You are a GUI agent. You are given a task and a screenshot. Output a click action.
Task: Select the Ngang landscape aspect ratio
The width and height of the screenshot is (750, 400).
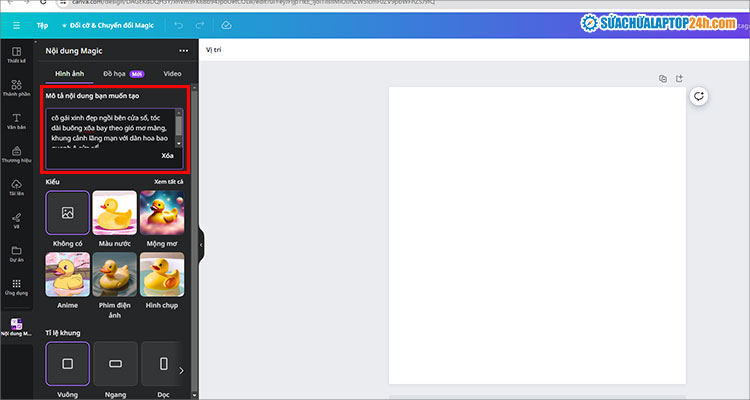click(x=114, y=364)
